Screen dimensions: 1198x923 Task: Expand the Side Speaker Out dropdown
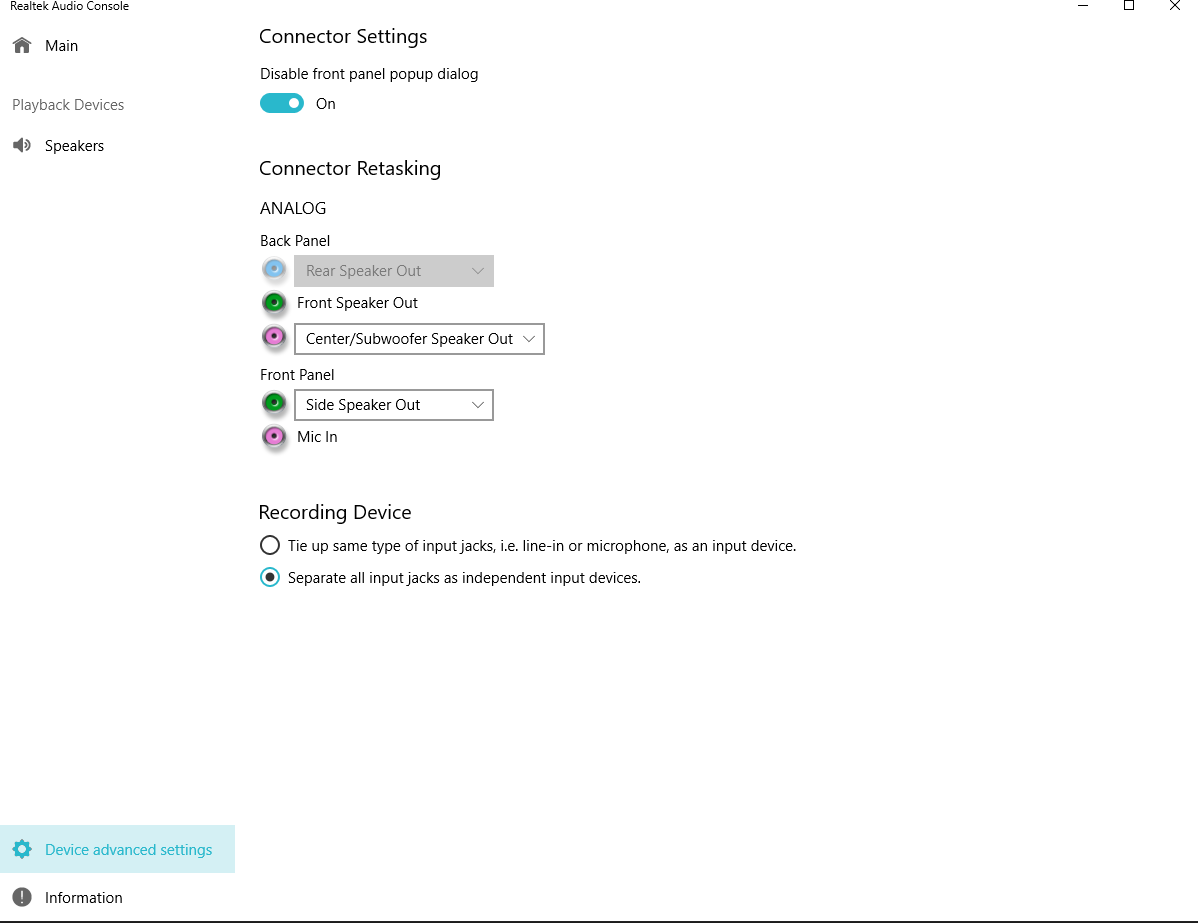coord(394,405)
